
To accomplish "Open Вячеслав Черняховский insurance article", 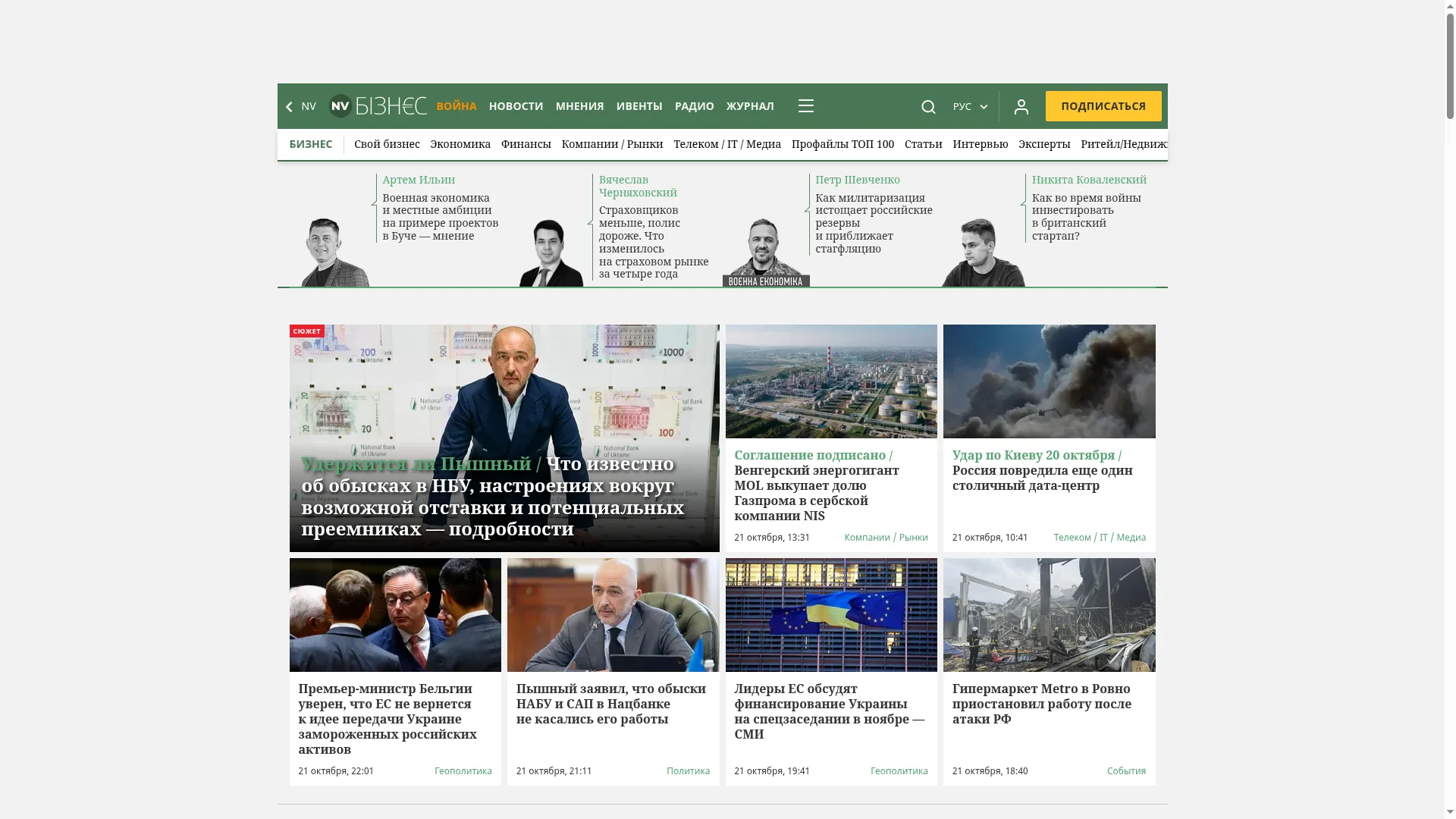I will (x=654, y=242).
